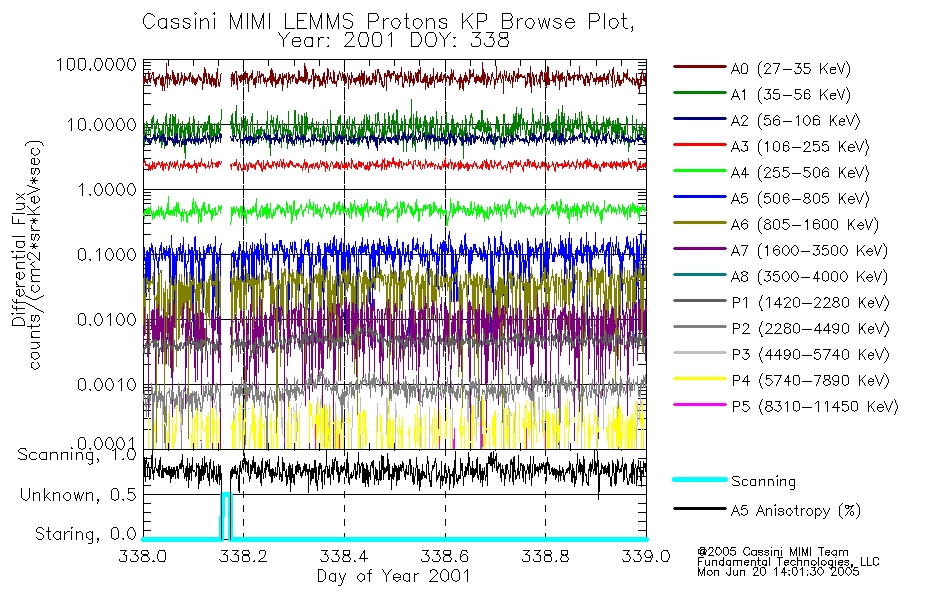
Task: Click the dark red A0 legend line
Action: click(x=699, y=67)
